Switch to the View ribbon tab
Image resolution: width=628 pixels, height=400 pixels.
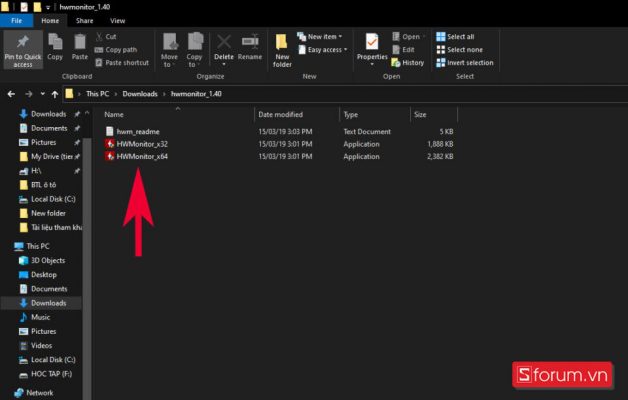(x=118, y=20)
